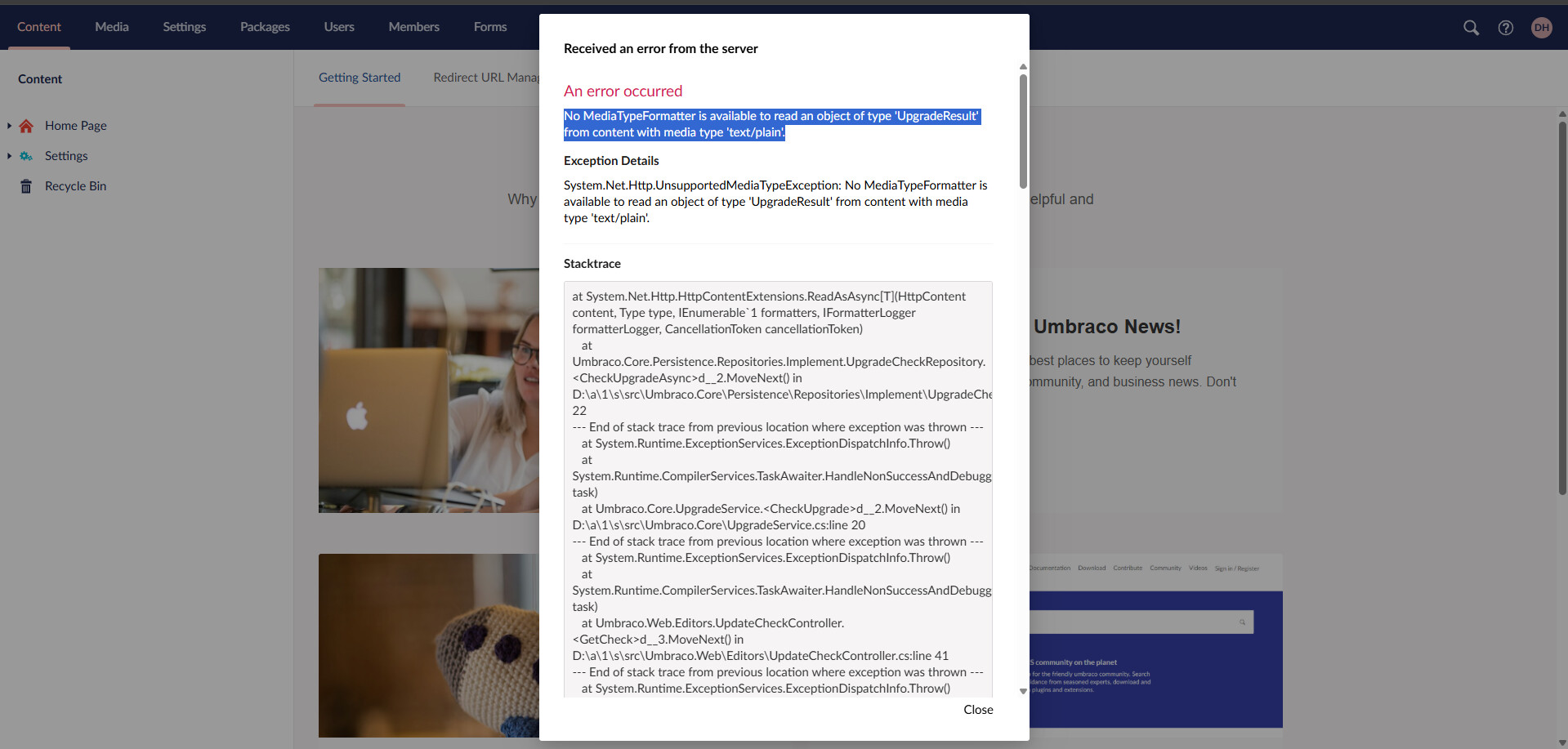Click the stacktrace text box
Viewport: 1568px width, 749px height.
click(x=778, y=489)
